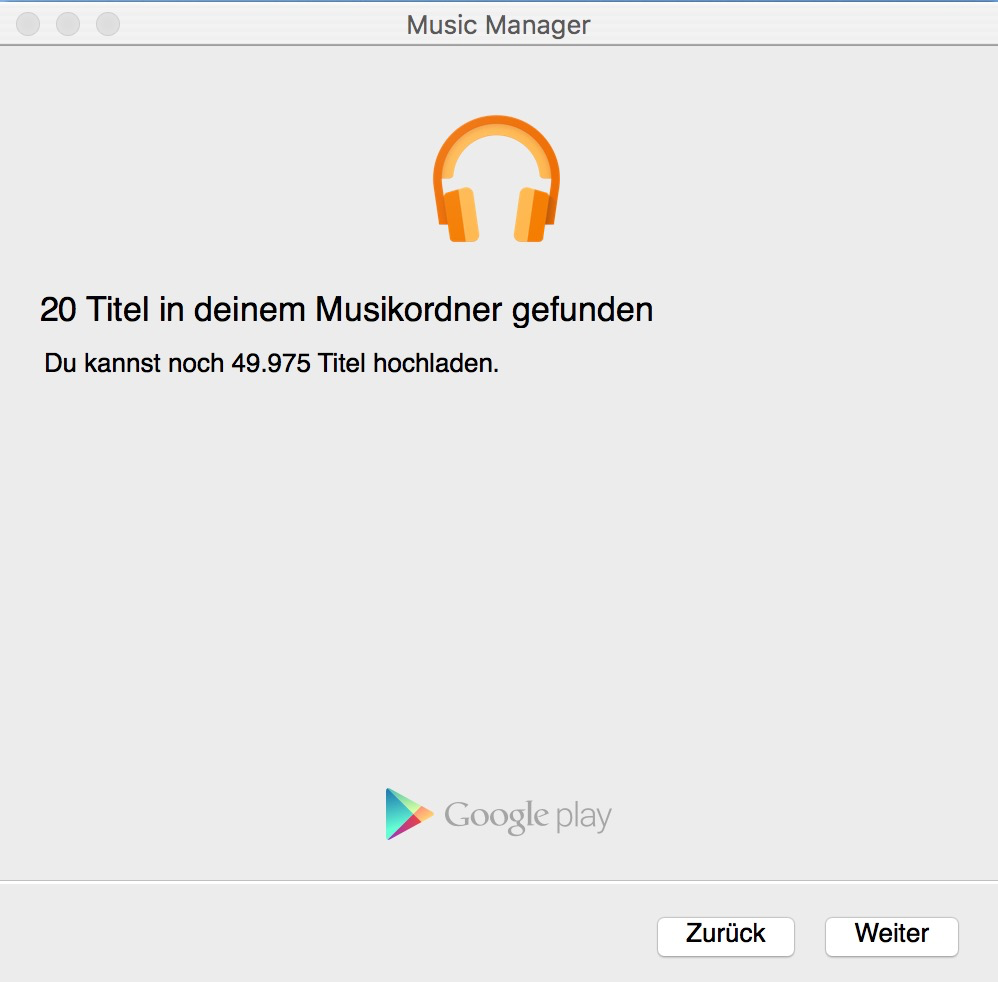Click the number 20 in the heading
The image size is (998, 982).
coord(58,310)
